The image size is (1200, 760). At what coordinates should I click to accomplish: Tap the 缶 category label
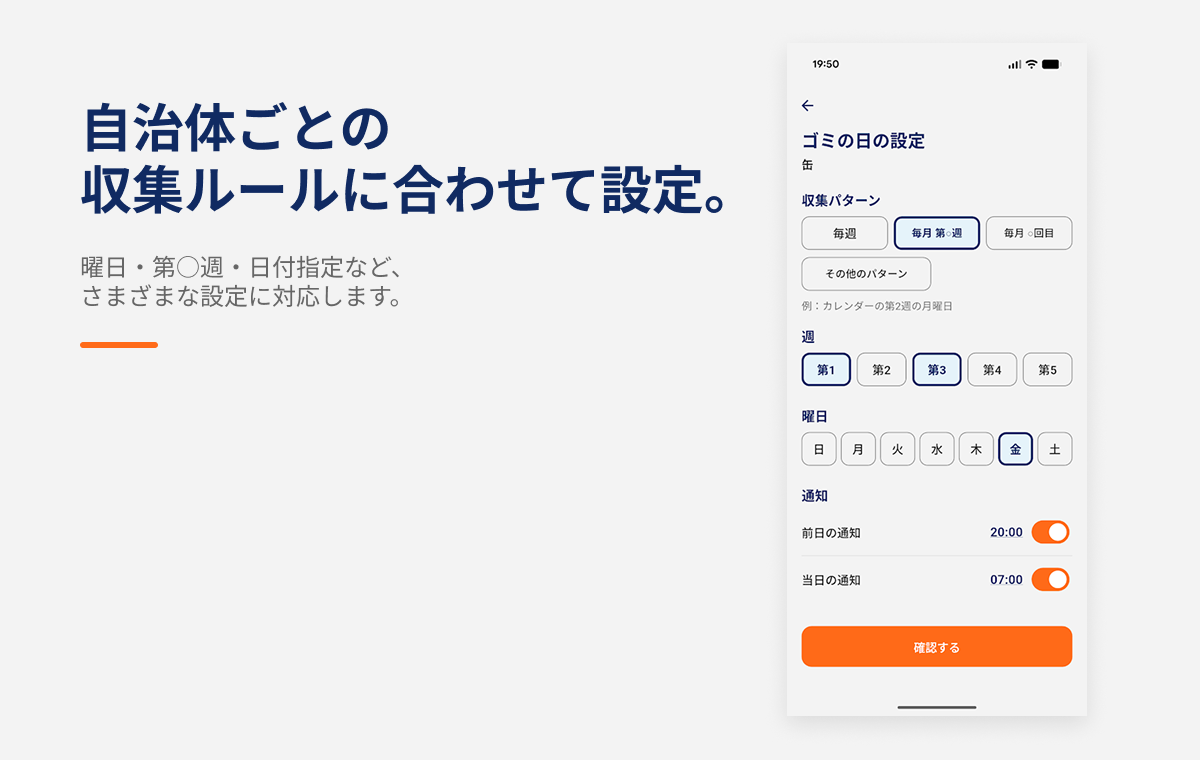coord(808,164)
